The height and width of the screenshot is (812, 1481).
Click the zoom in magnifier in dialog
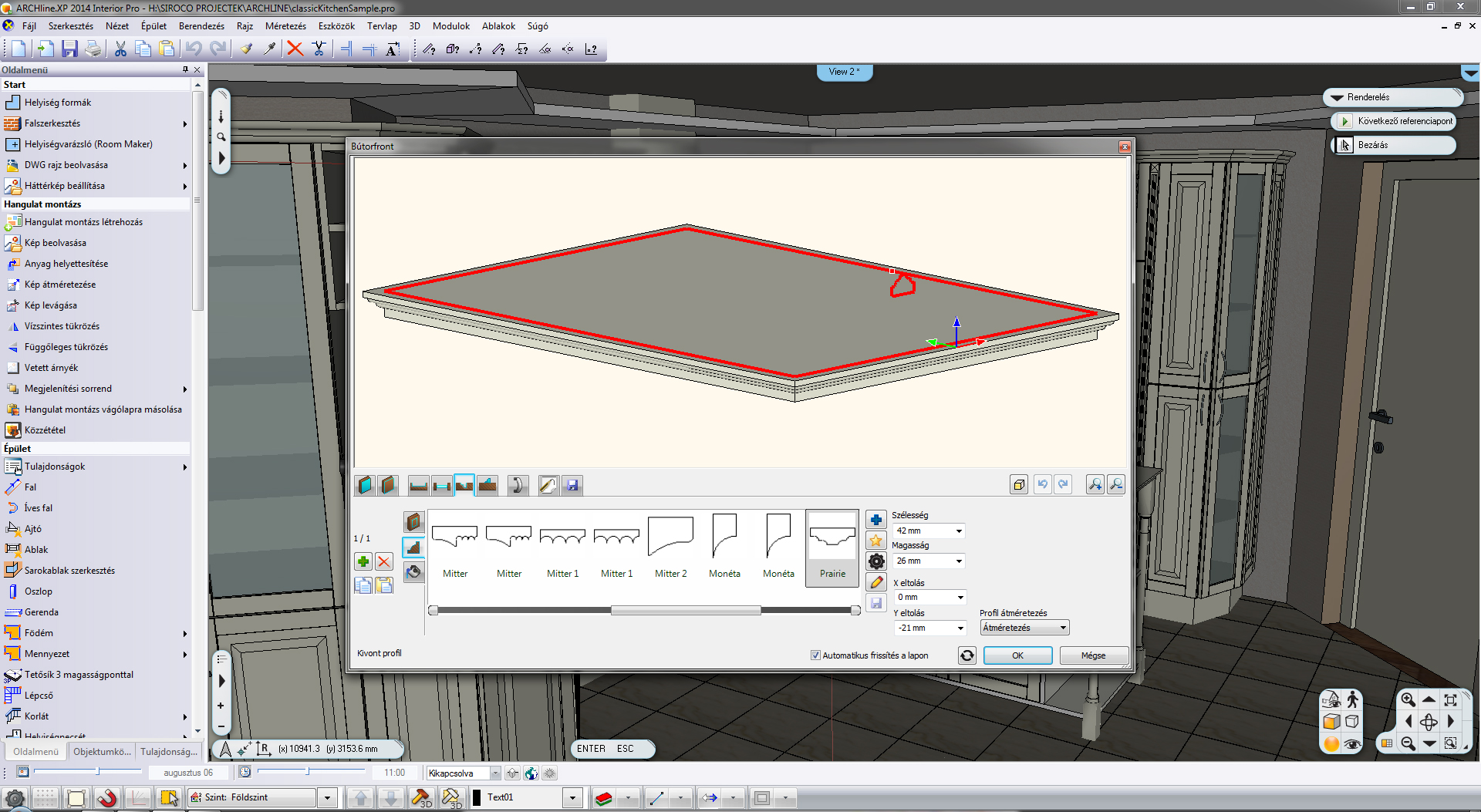[1095, 485]
